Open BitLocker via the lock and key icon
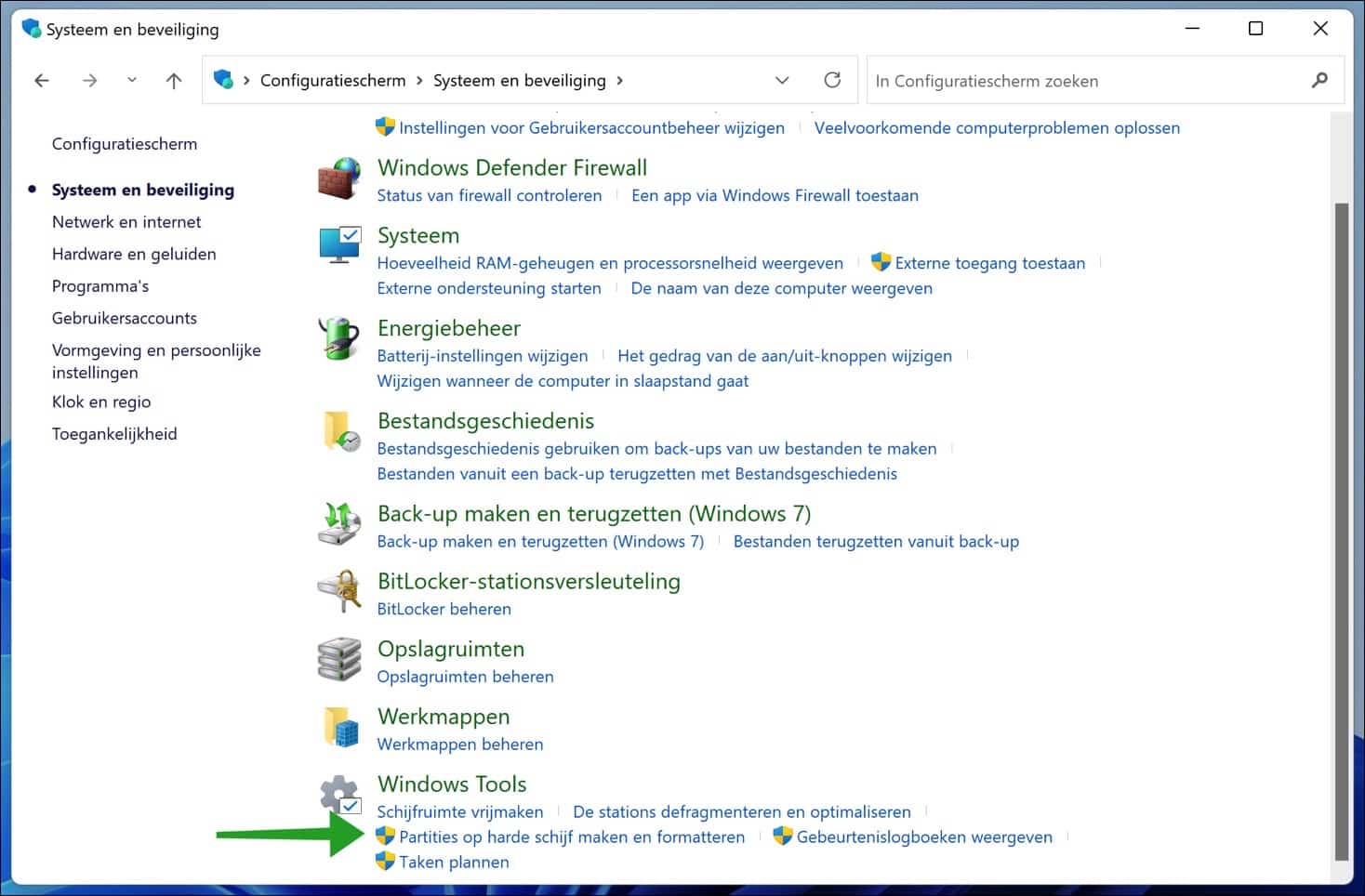Image resolution: width=1365 pixels, height=896 pixels. point(338,591)
